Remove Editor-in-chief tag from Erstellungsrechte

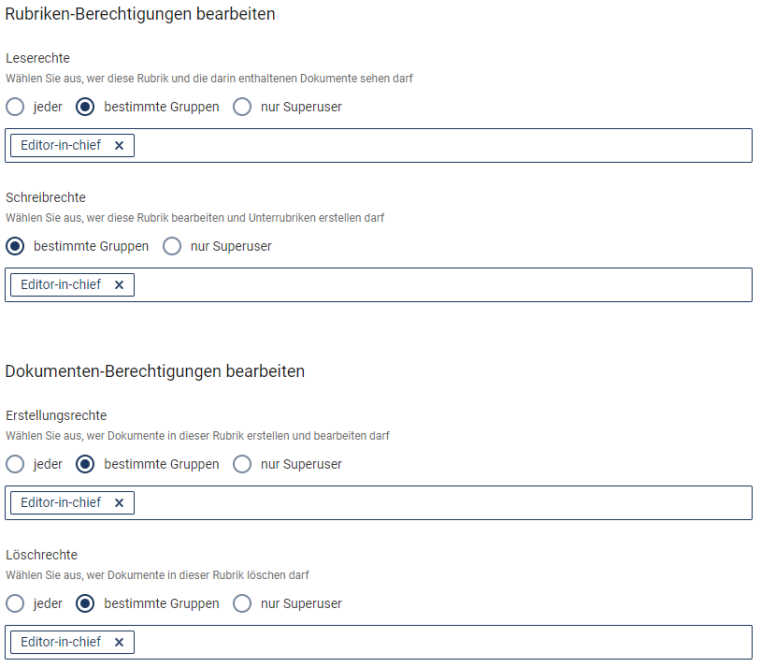click(x=119, y=503)
